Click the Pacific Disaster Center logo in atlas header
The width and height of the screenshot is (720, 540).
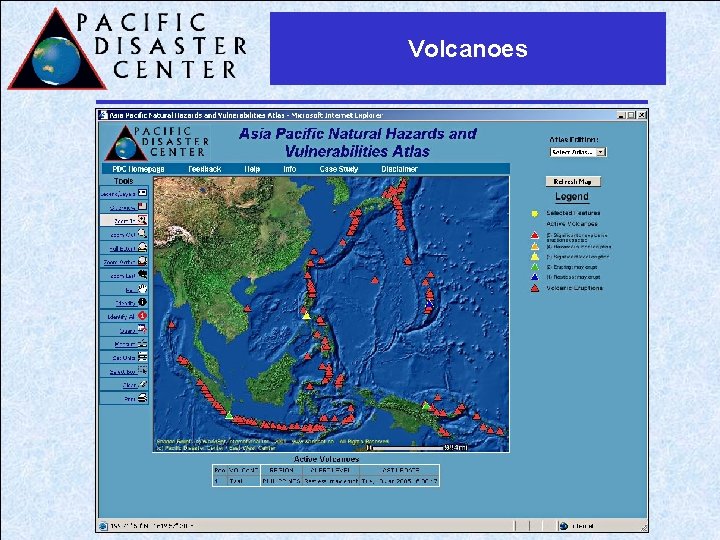(x=157, y=143)
